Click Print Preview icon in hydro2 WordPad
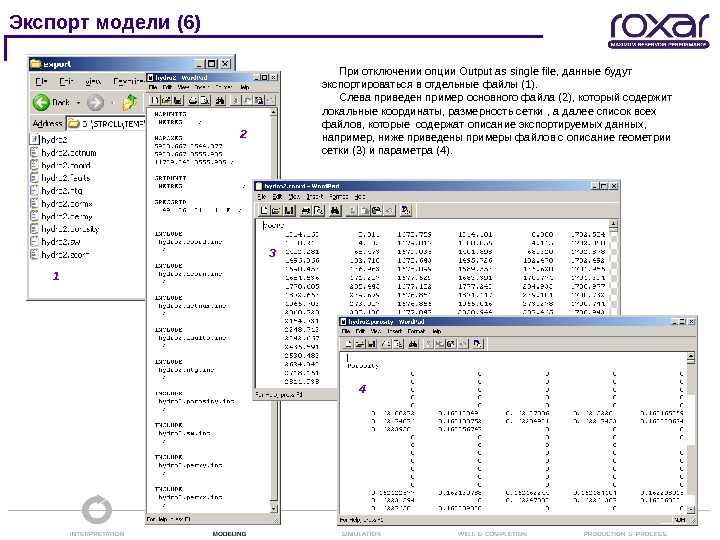Image resolution: width=720 pixels, height=540 pixels. (x=205, y=100)
